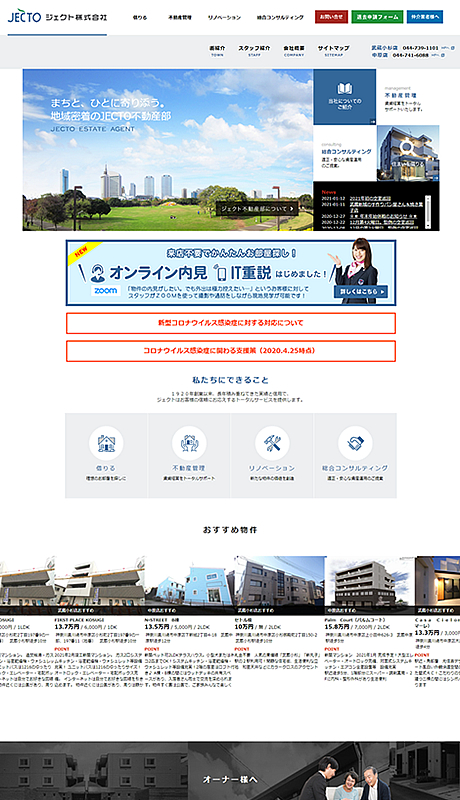This screenshot has height=800, width=460.
Task: Click the red お問い合せ button
Action: point(331,17)
